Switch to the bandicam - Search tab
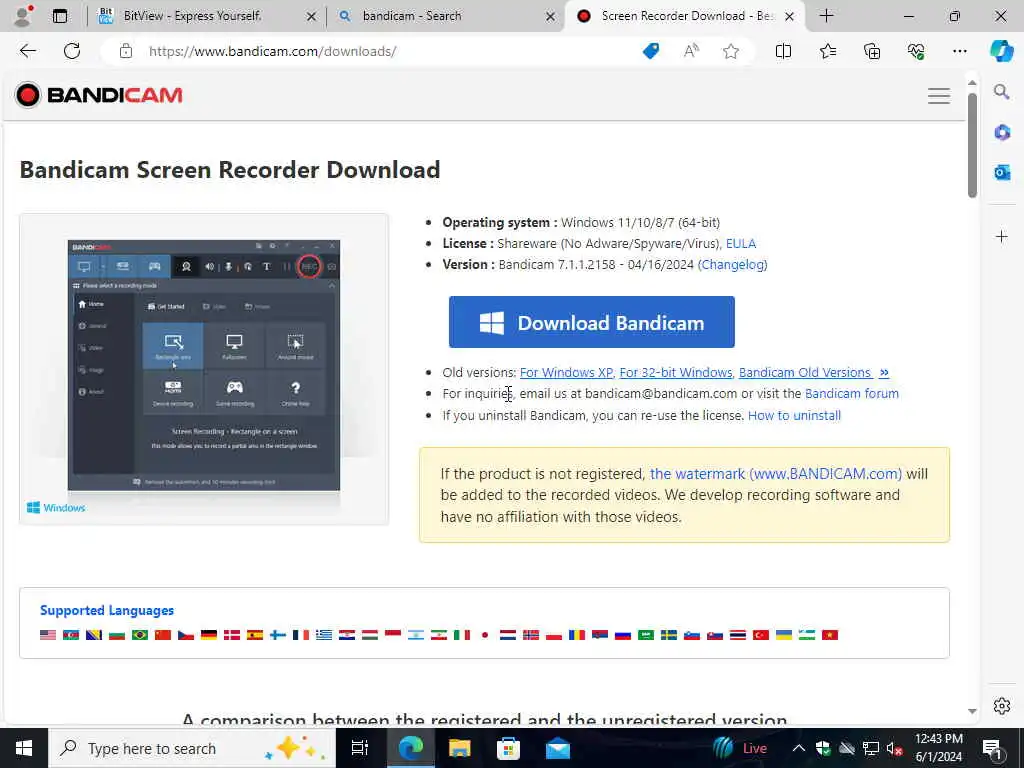Image resolution: width=1024 pixels, height=768 pixels. 412,16
